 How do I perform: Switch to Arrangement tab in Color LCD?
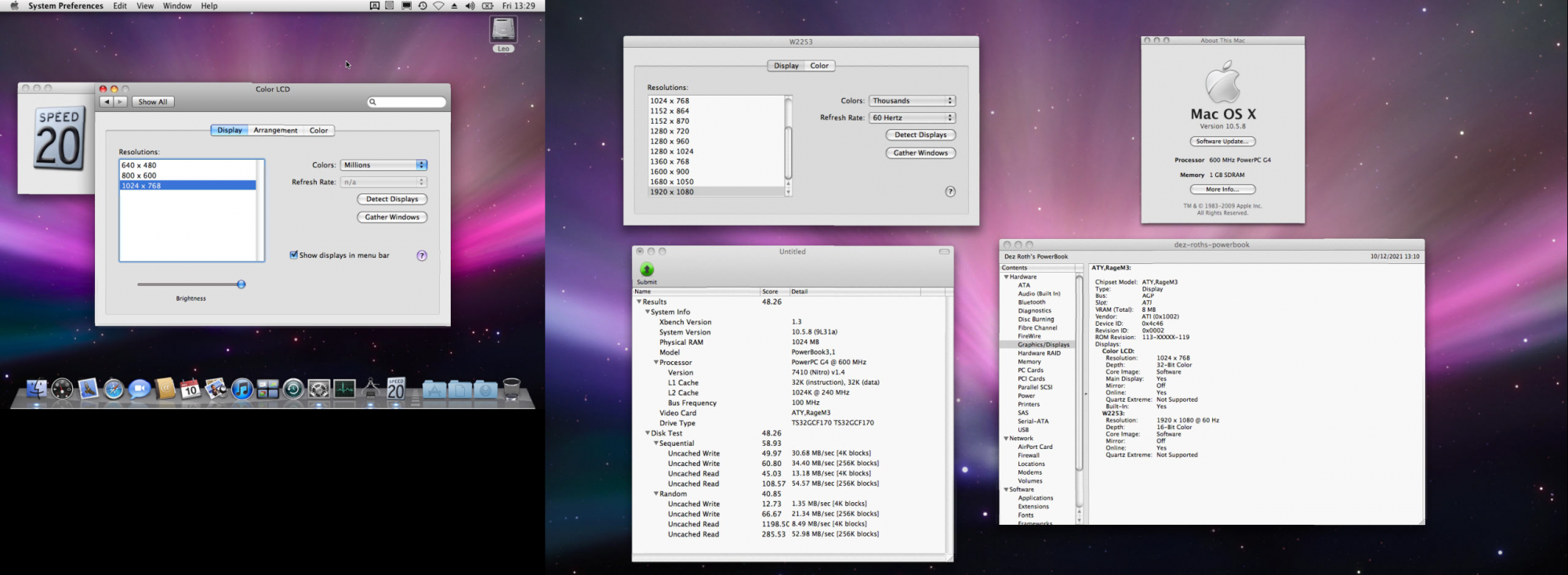(x=275, y=130)
